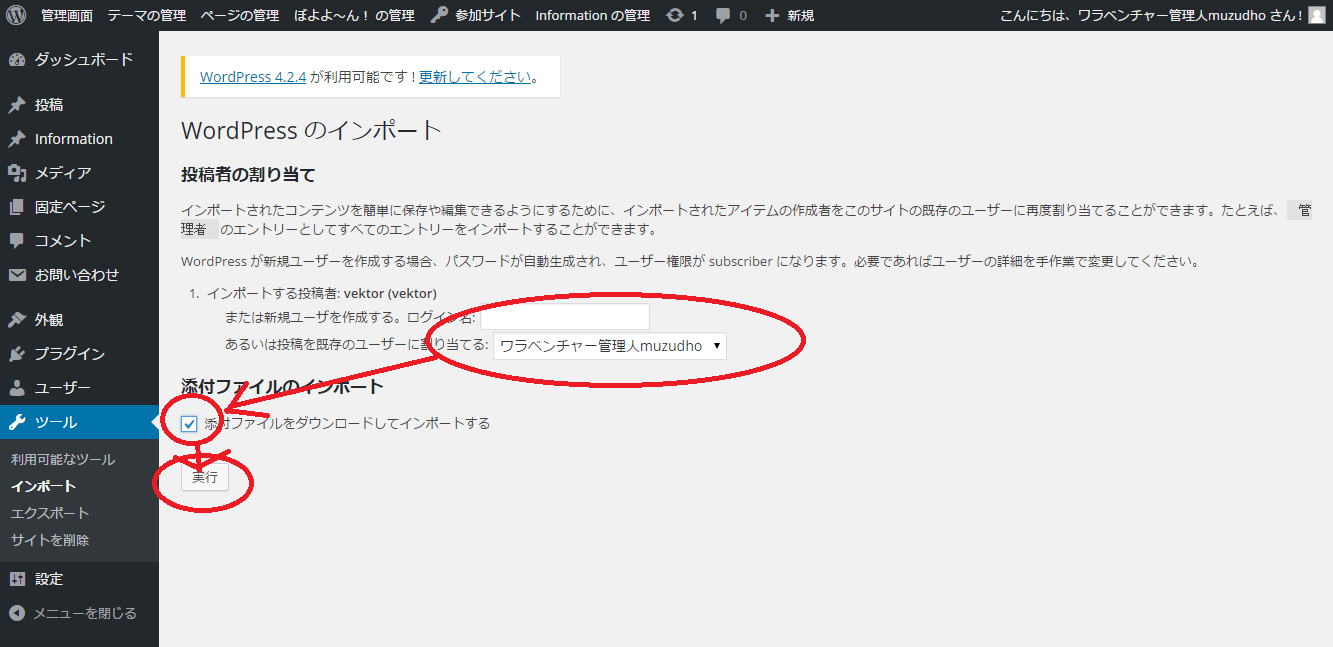Image resolution: width=1333 pixels, height=647 pixels.
Task: Click the お問い合わせ envelope icon
Action: [x=16, y=275]
